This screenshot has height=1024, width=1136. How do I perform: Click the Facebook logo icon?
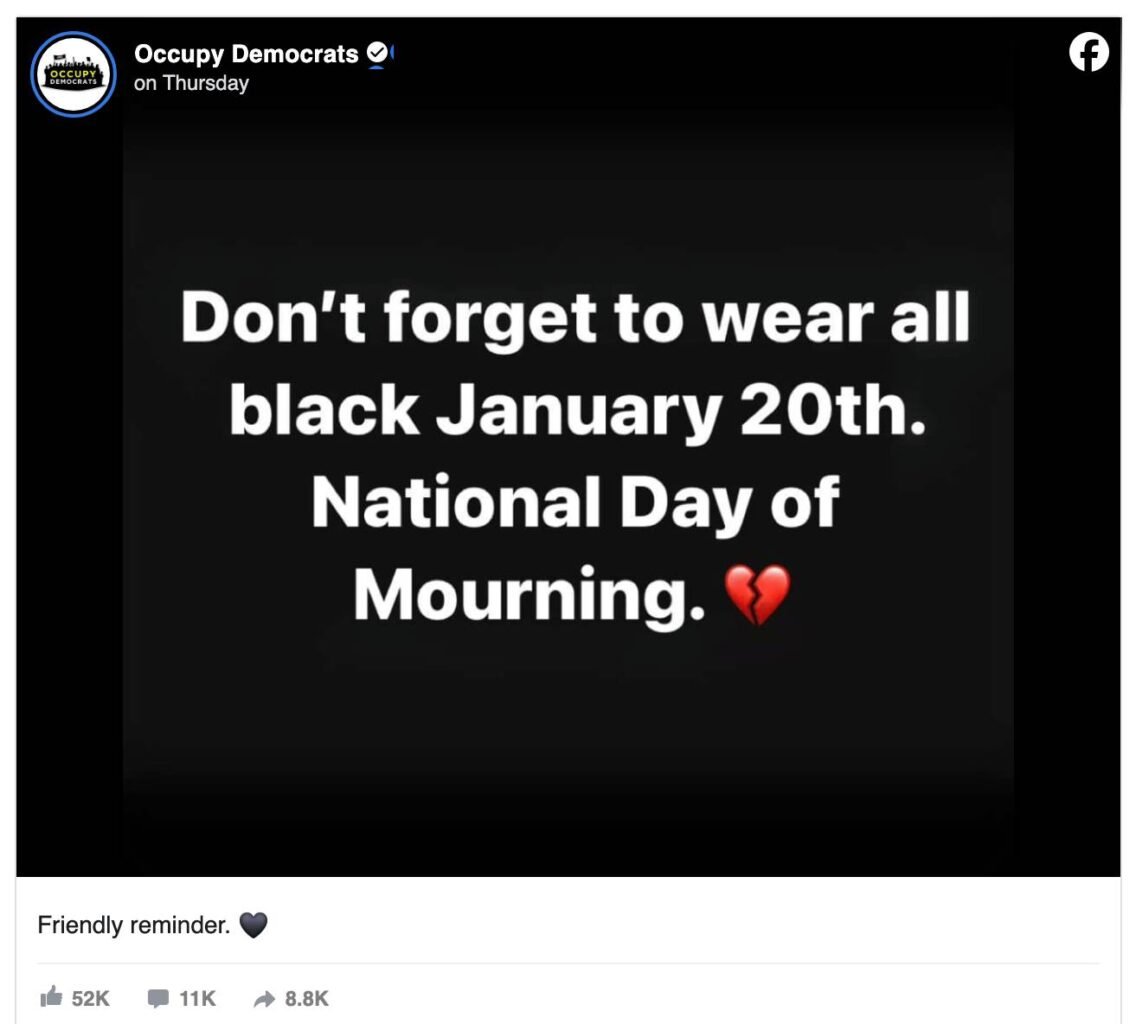click(1089, 52)
